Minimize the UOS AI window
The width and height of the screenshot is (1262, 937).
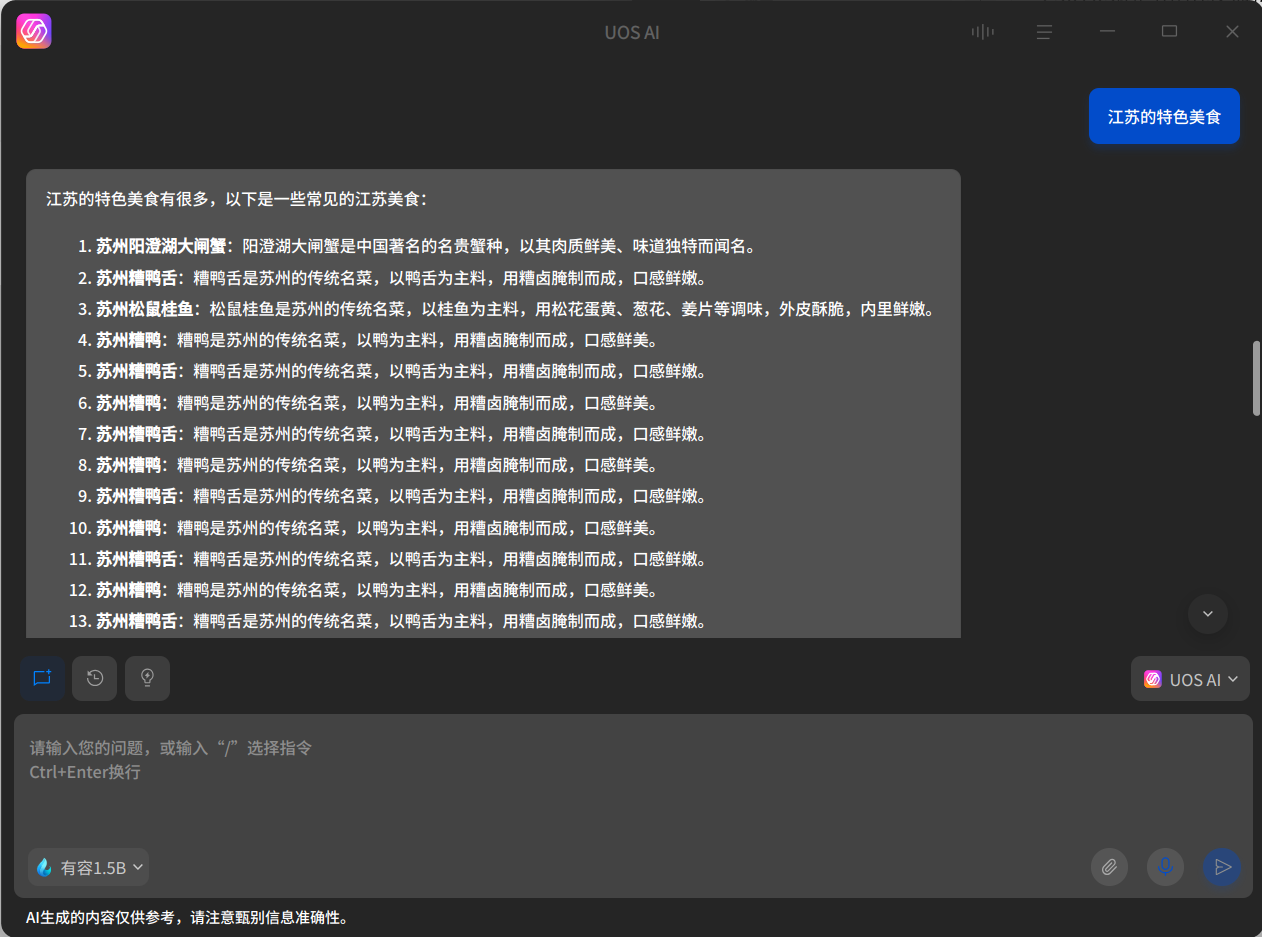pos(1107,32)
